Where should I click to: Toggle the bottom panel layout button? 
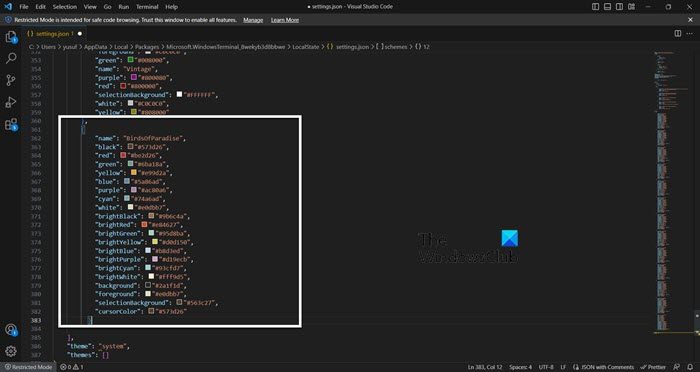(x=608, y=7)
